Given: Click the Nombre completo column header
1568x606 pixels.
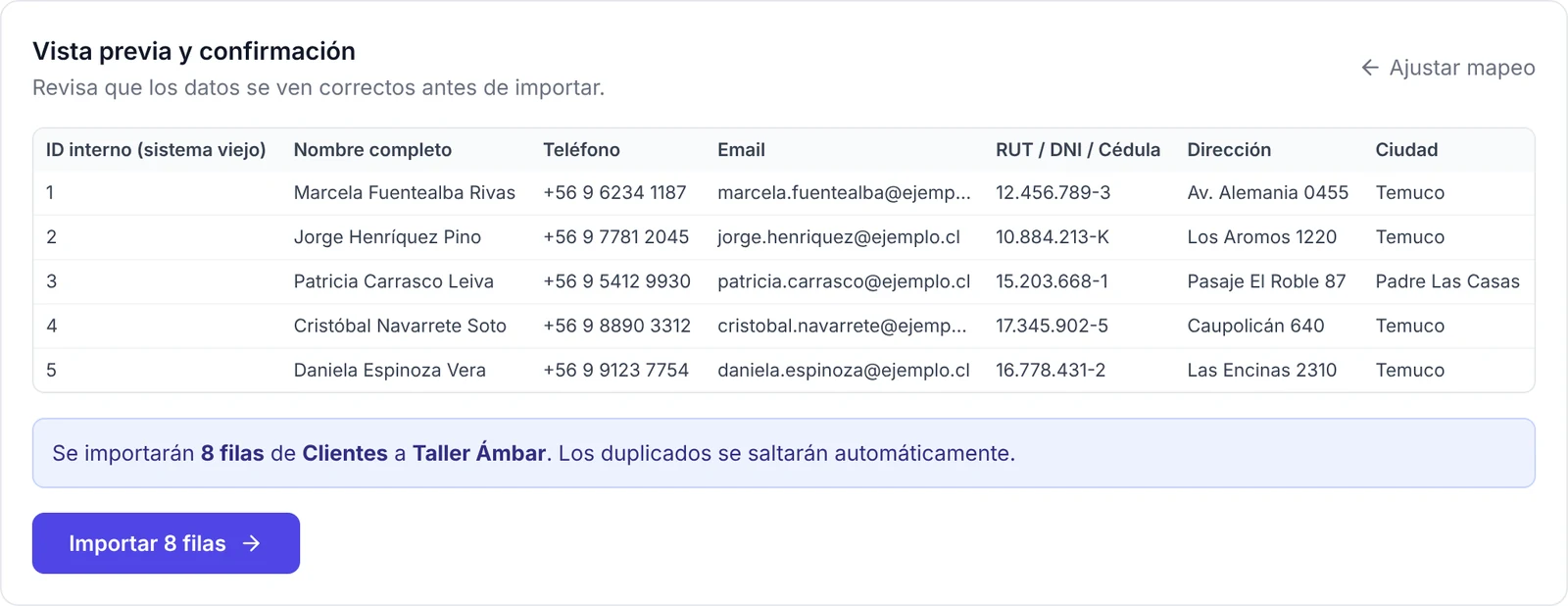Looking at the screenshot, I should tap(372, 150).
